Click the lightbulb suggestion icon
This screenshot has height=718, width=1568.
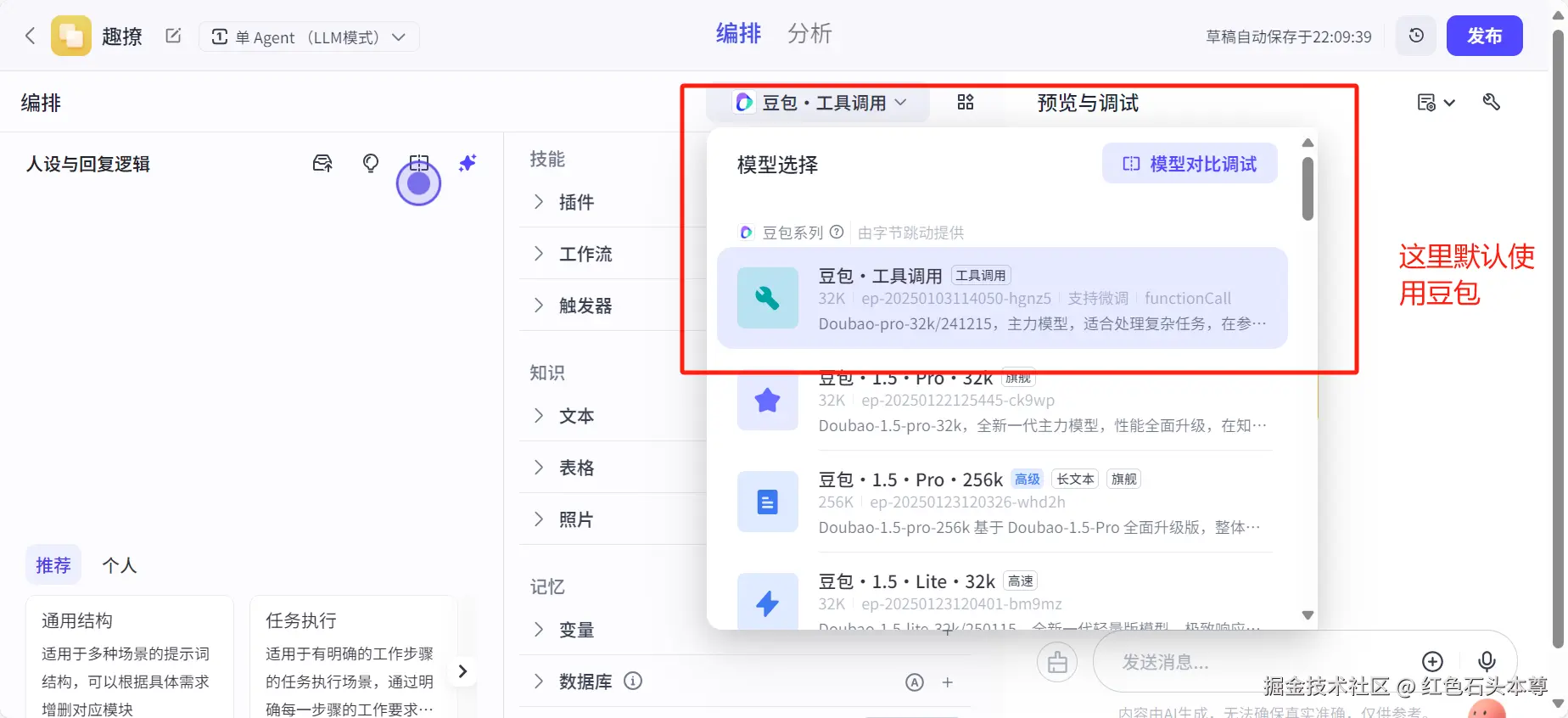pyautogui.click(x=371, y=163)
